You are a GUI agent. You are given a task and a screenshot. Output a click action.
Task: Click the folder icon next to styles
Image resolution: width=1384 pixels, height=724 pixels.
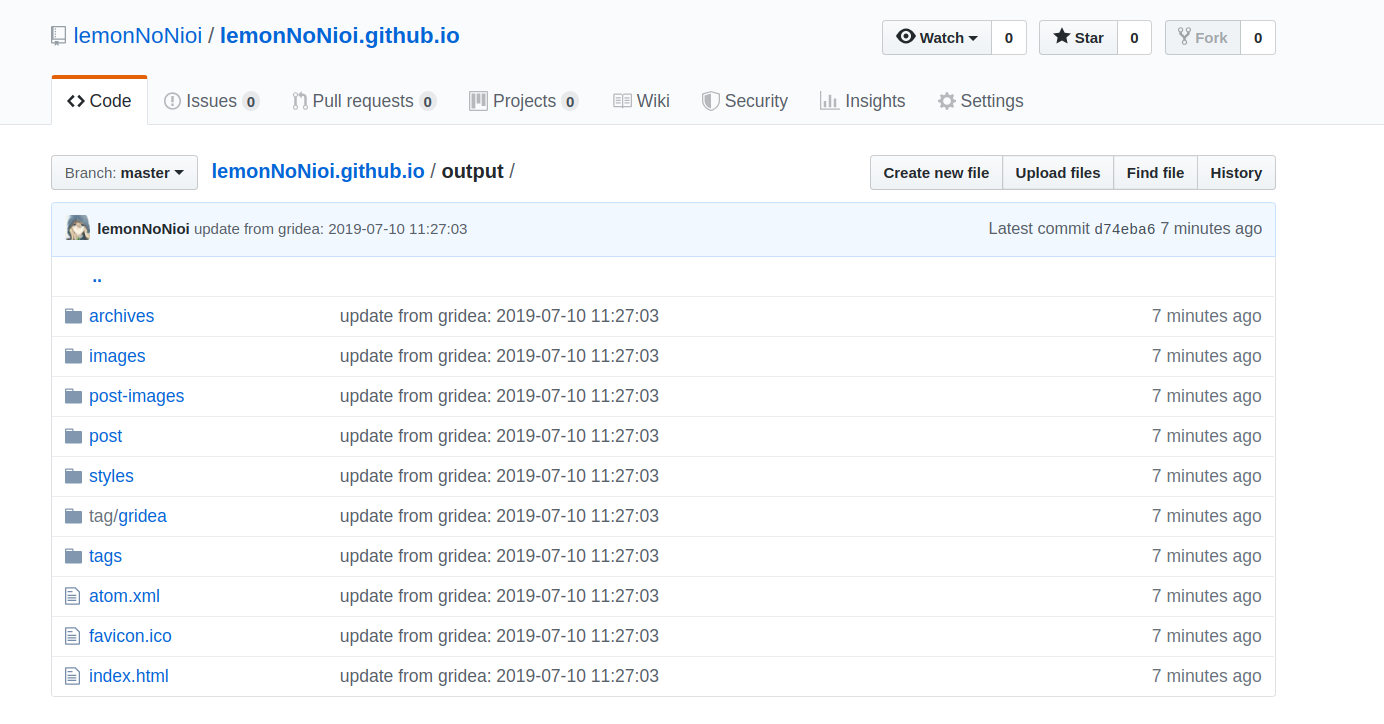73,474
